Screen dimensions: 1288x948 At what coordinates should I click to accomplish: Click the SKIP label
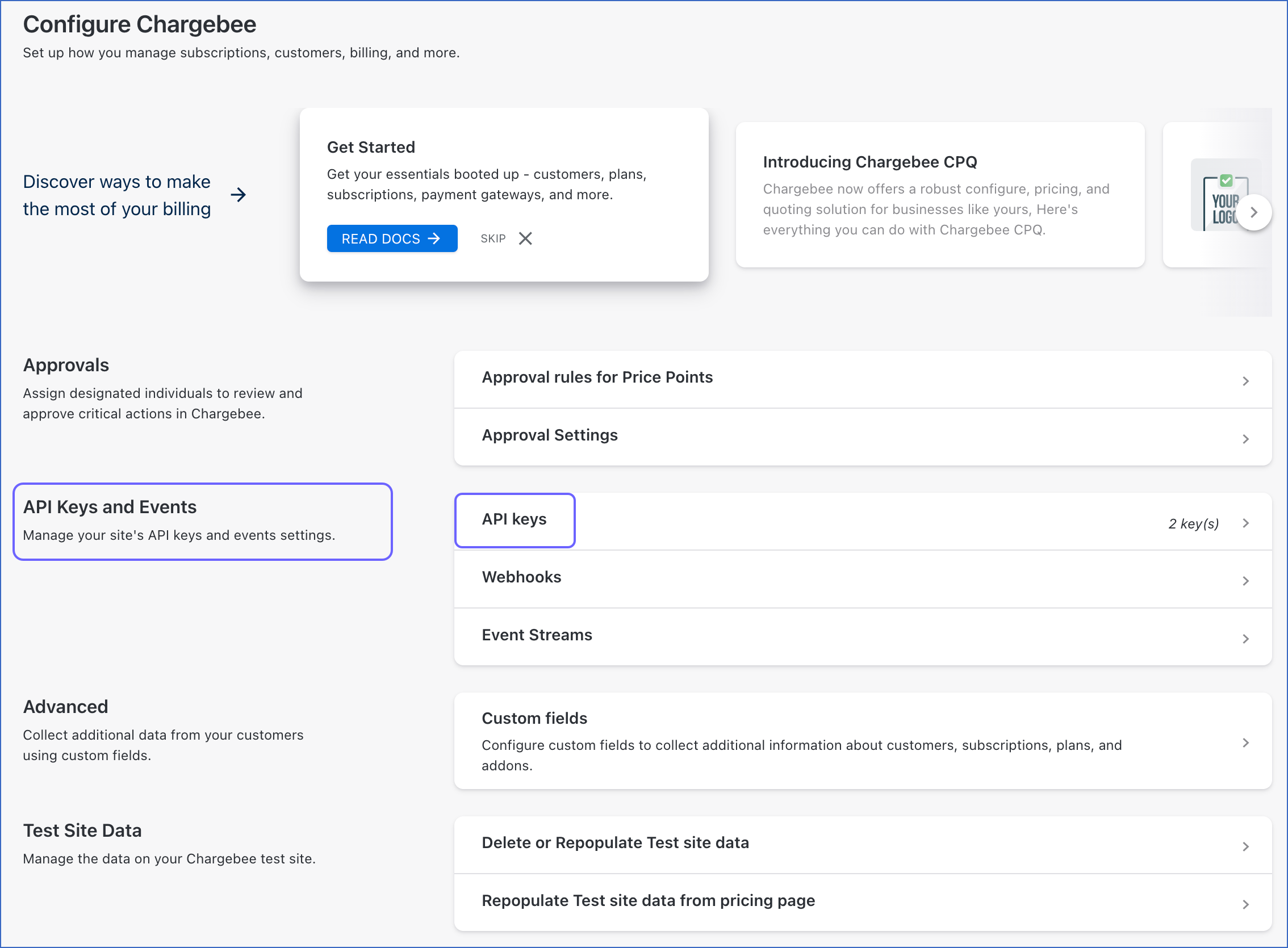(x=493, y=239)
